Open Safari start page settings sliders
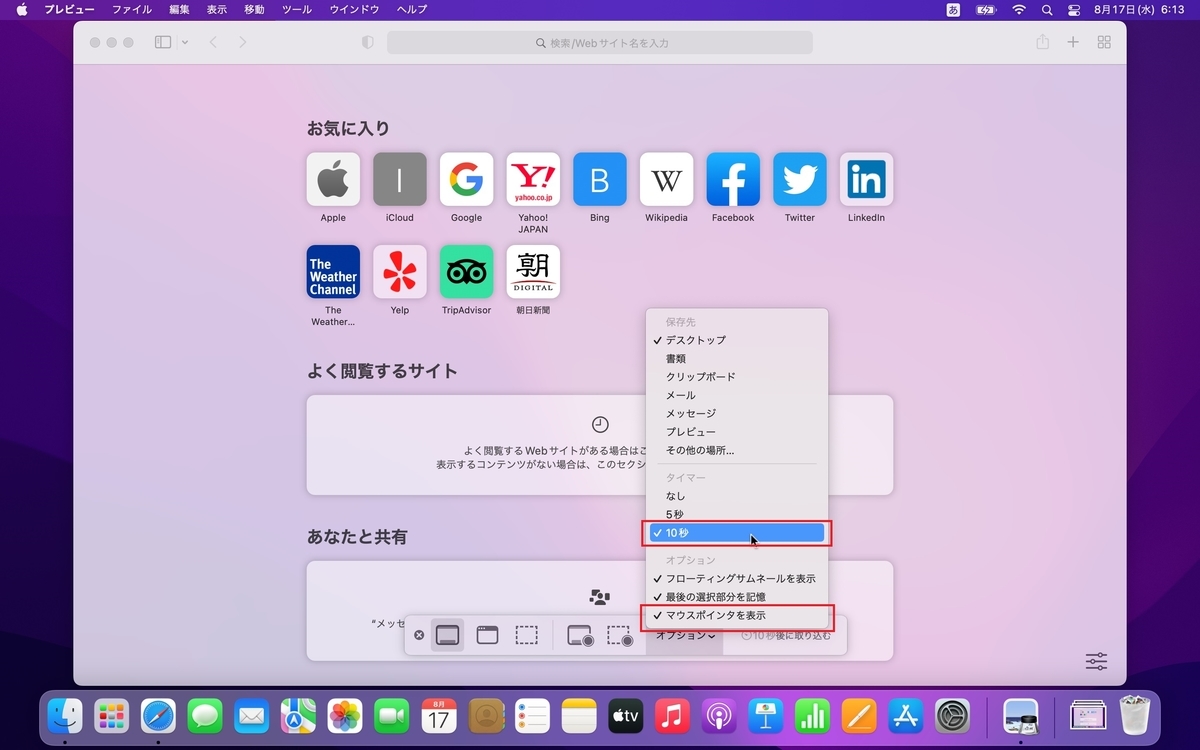Image resolution: width=1200 pixels, height=750 pixels. [x=1096, y=661]
